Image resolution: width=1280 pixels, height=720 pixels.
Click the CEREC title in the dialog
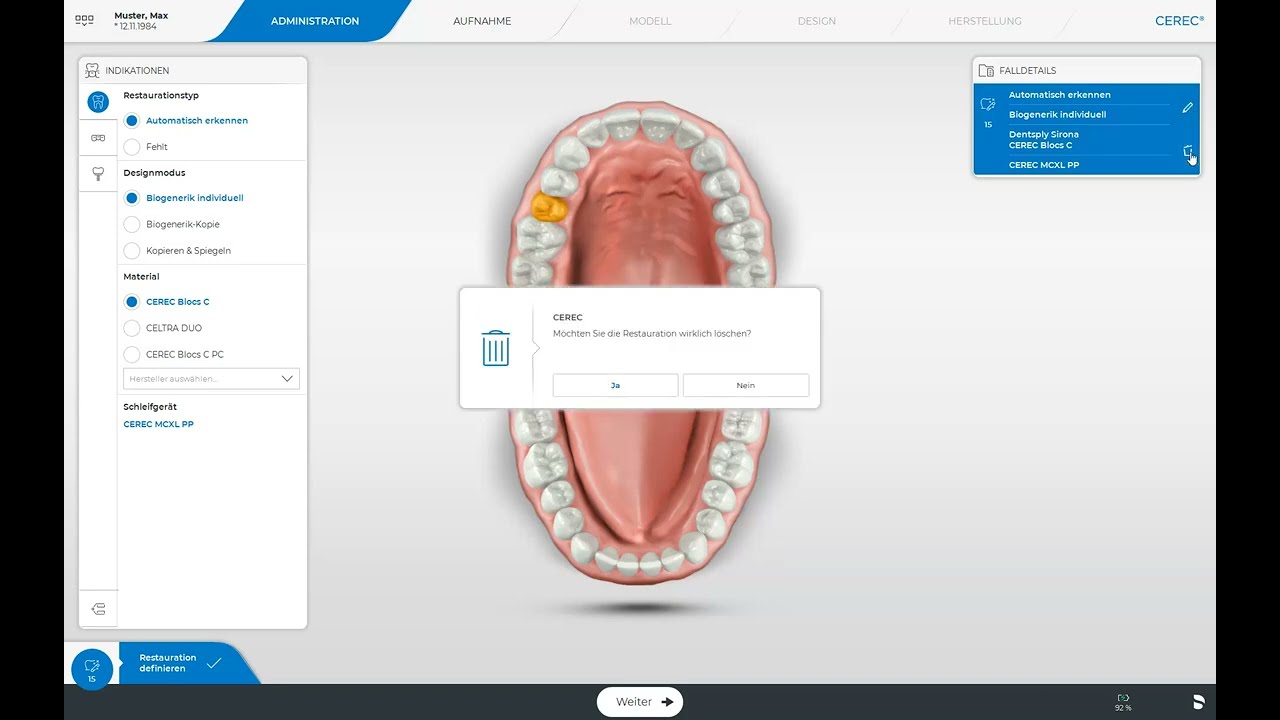click(x=567, y=317)
